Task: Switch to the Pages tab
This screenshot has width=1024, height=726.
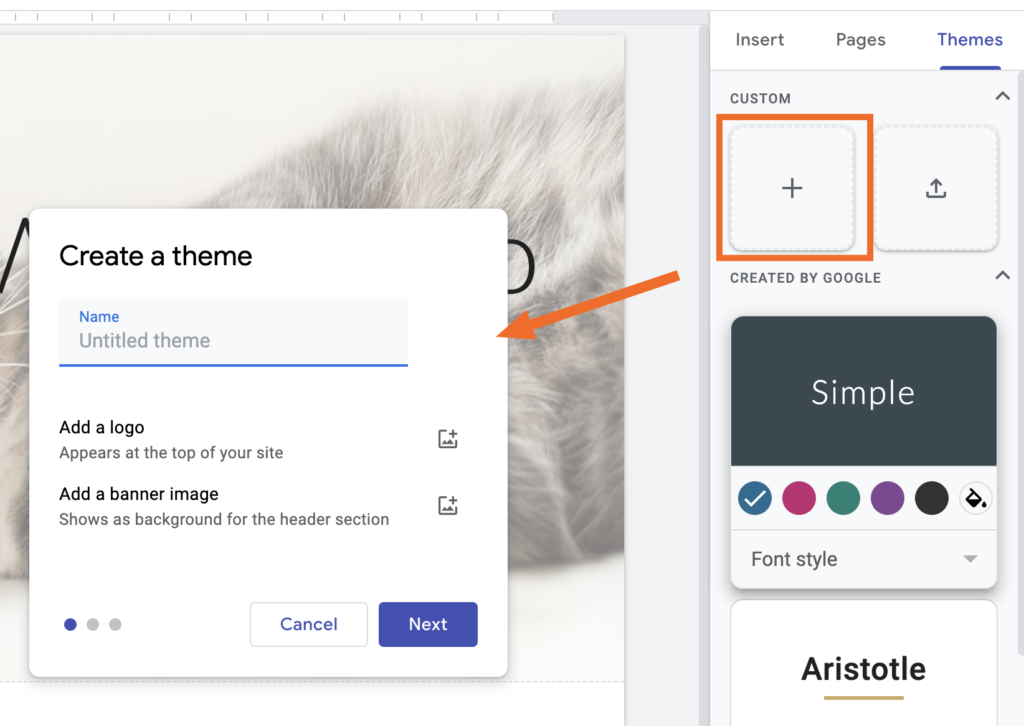Action: (x=860, y=40)
